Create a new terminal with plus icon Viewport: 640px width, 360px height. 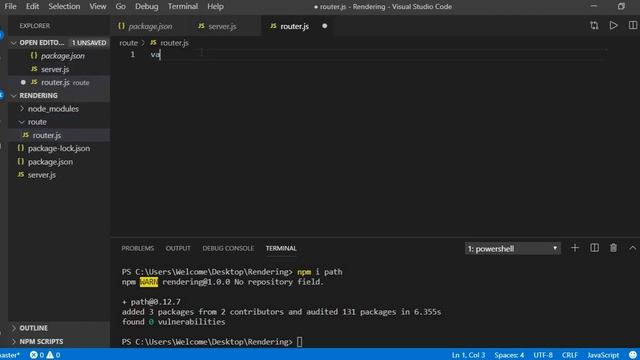coord(575,248)
